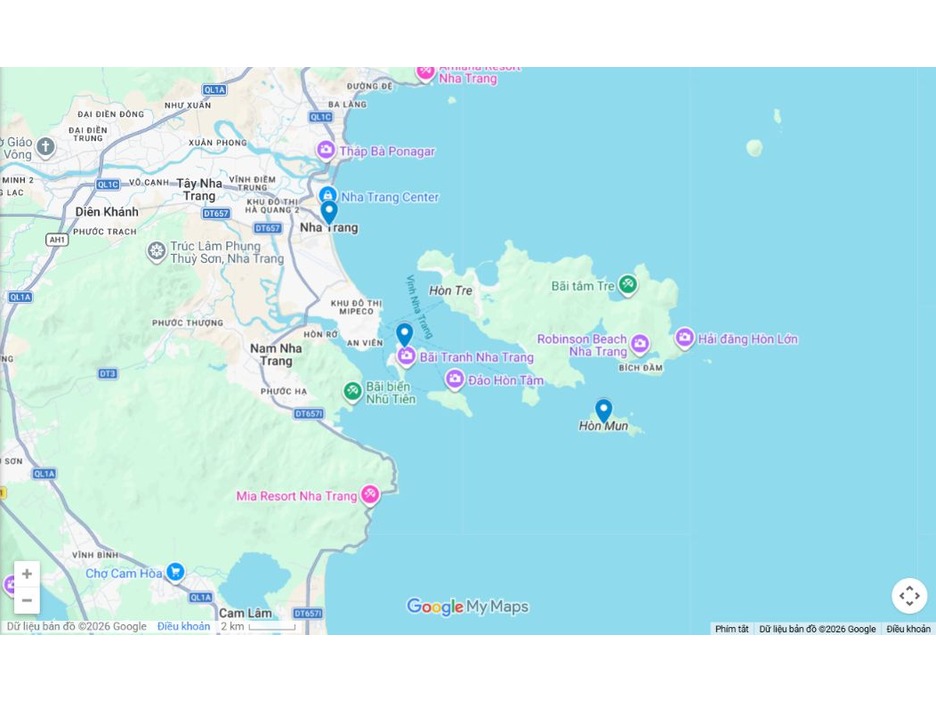The image size is (936, 702).
Task: Zoom out with the minus button
Action: click(27, 600)
